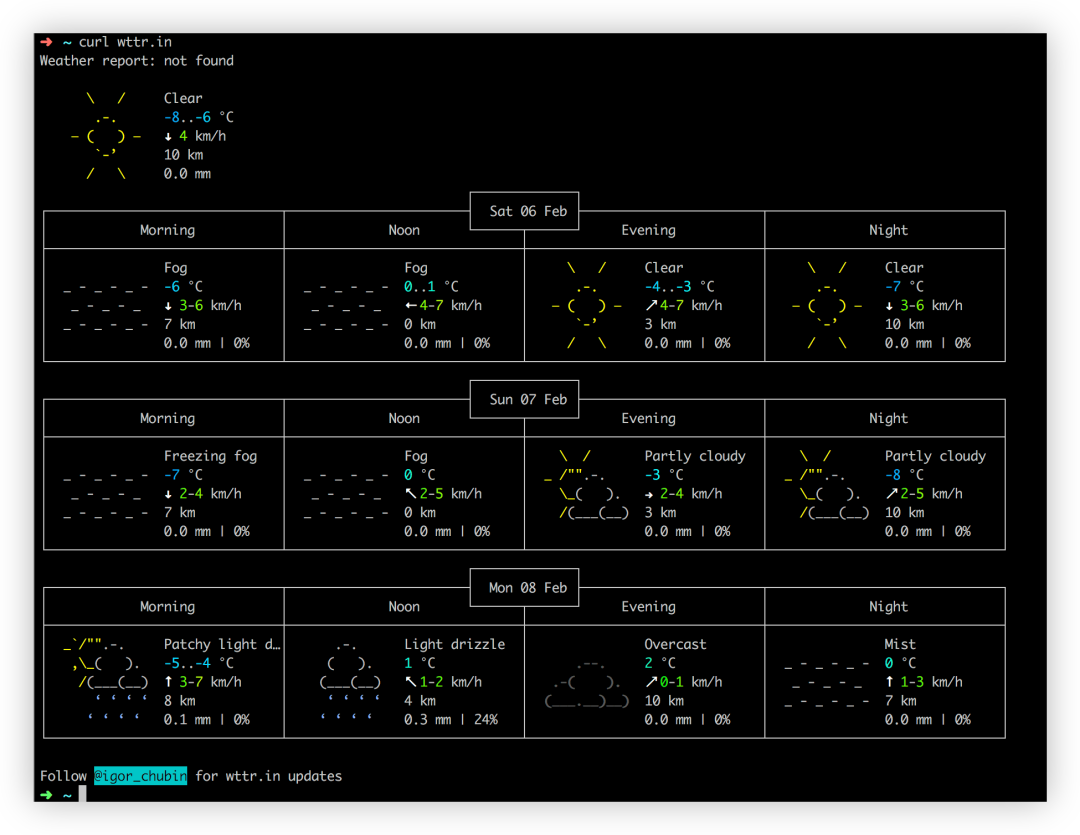Click Monday Morning temperature '-5..-4 °C'
1080x835 pixels.
199,663
